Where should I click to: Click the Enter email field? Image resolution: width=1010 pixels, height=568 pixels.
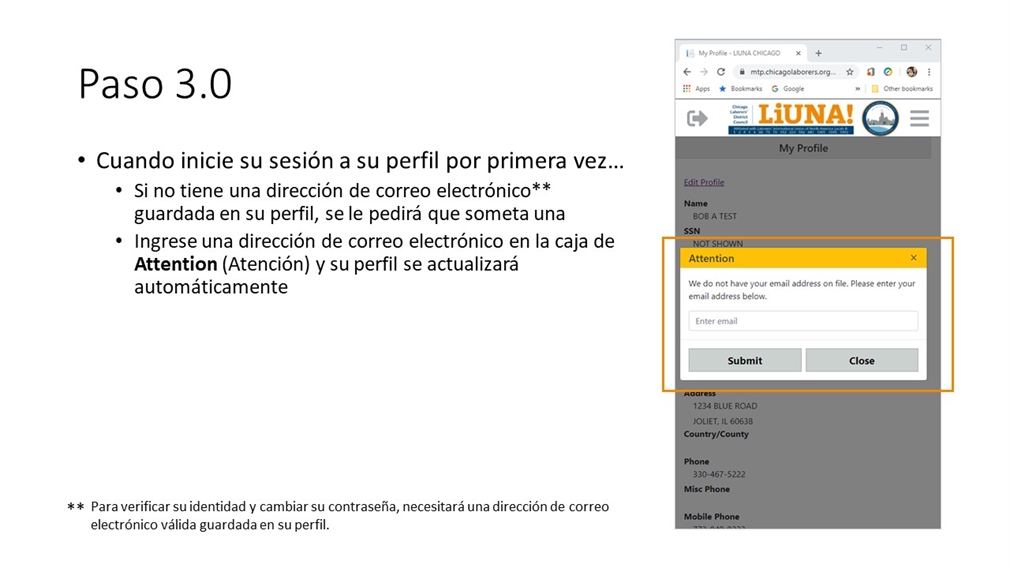[x=803, y=321]
